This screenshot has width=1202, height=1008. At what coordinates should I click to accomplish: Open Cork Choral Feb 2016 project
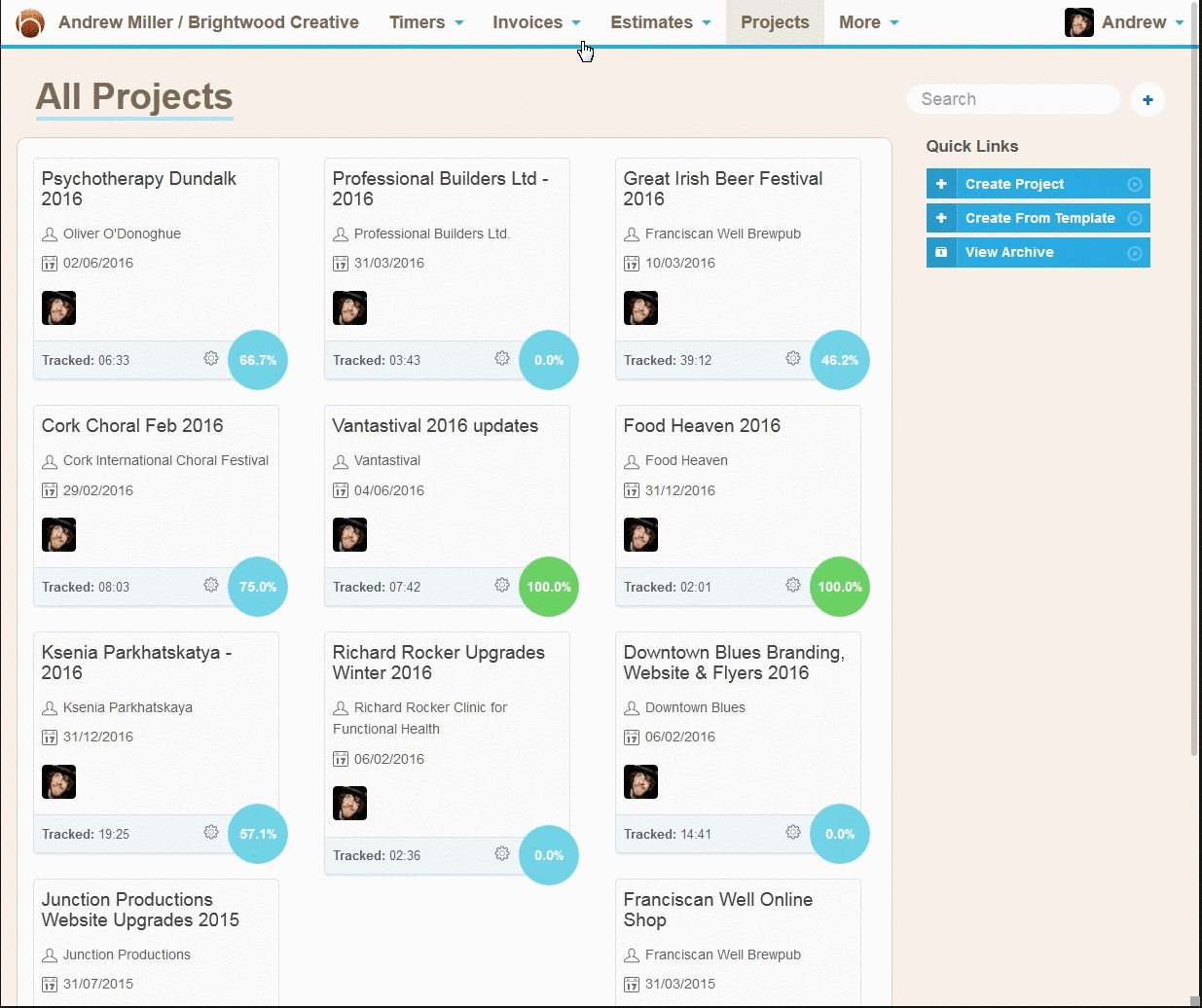(132, 425)
